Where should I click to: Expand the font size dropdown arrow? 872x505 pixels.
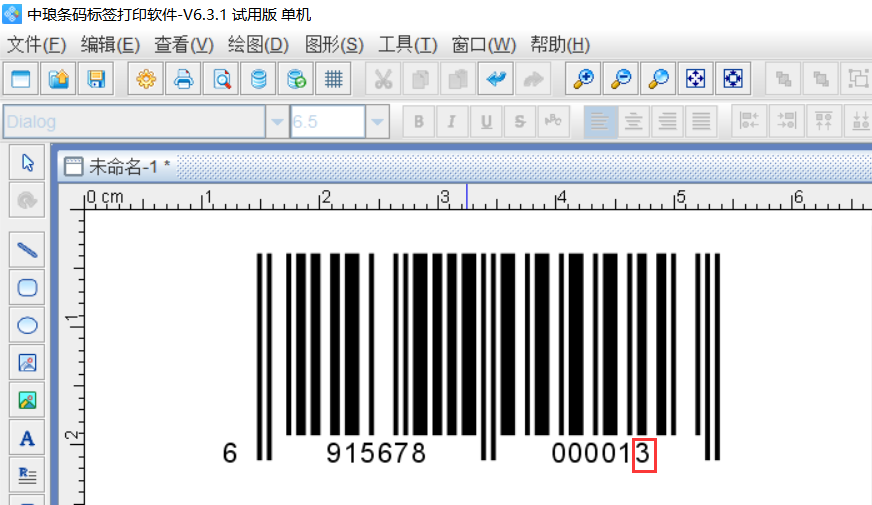pos(377,121)
